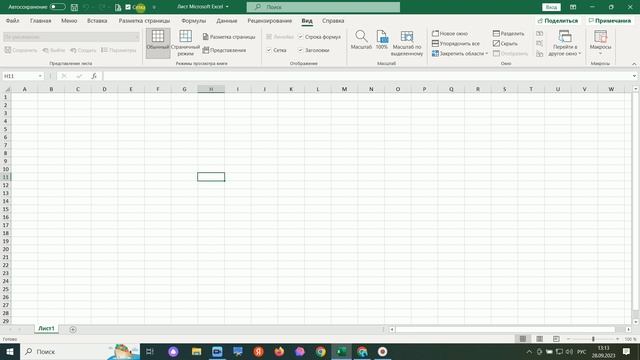Image resolution: width=640 pixels, height=360 pixels.
Task: Click the vertical scrollbar down arrow
Action: coord(636,322)
